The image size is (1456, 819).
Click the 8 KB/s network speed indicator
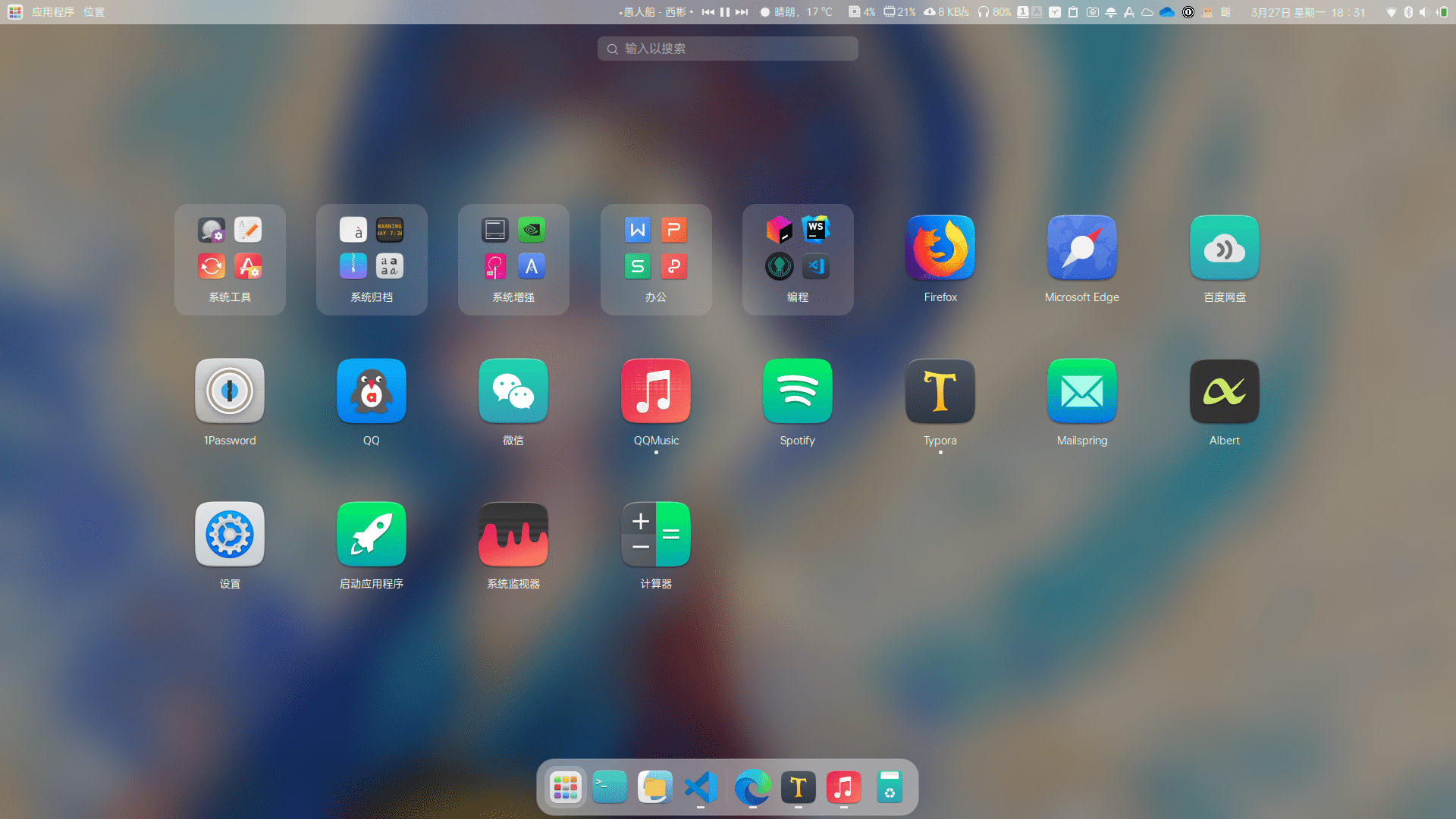click(x=946, y=12)
